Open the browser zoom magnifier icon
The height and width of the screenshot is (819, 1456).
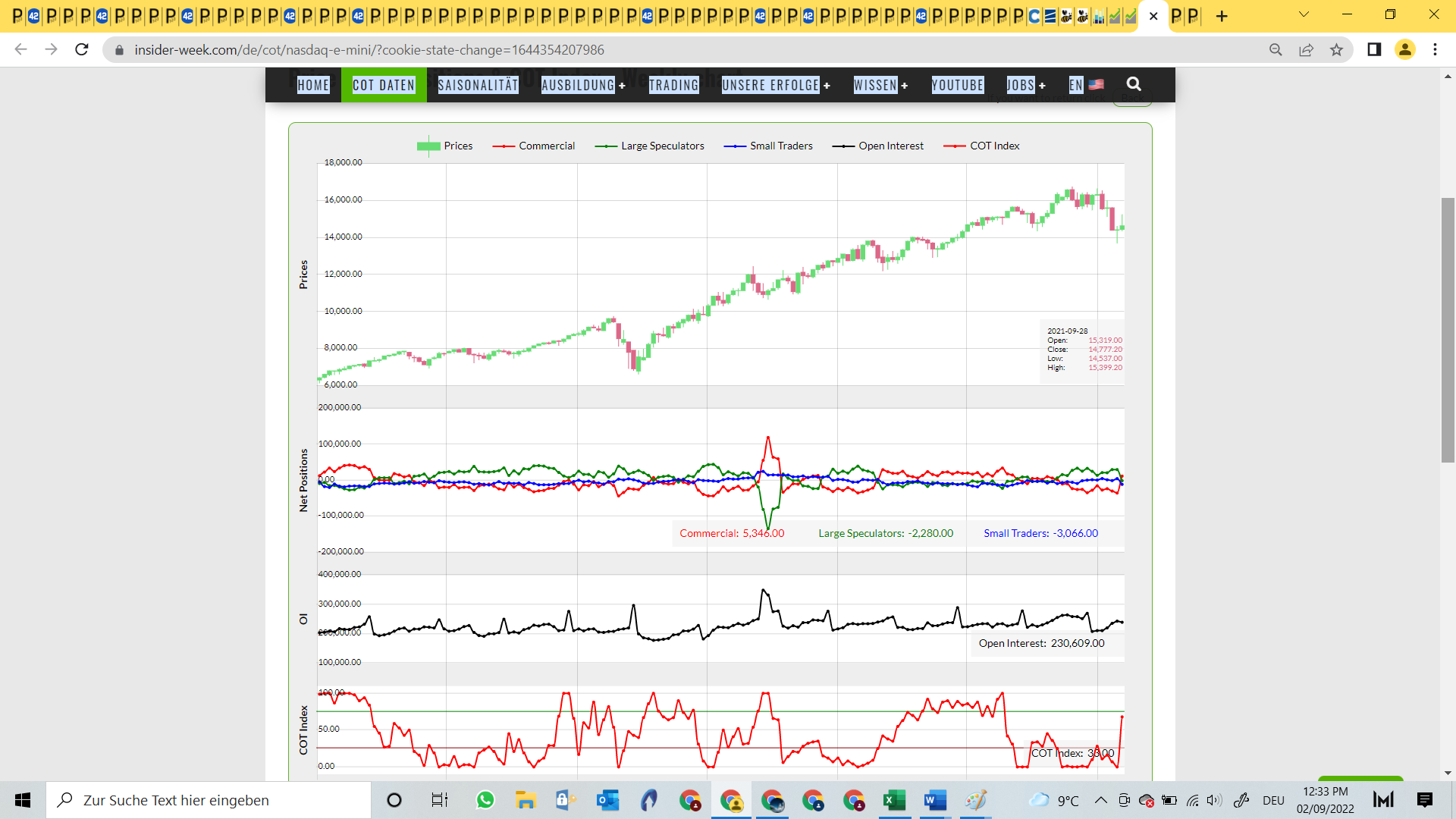coord(1276,50)
